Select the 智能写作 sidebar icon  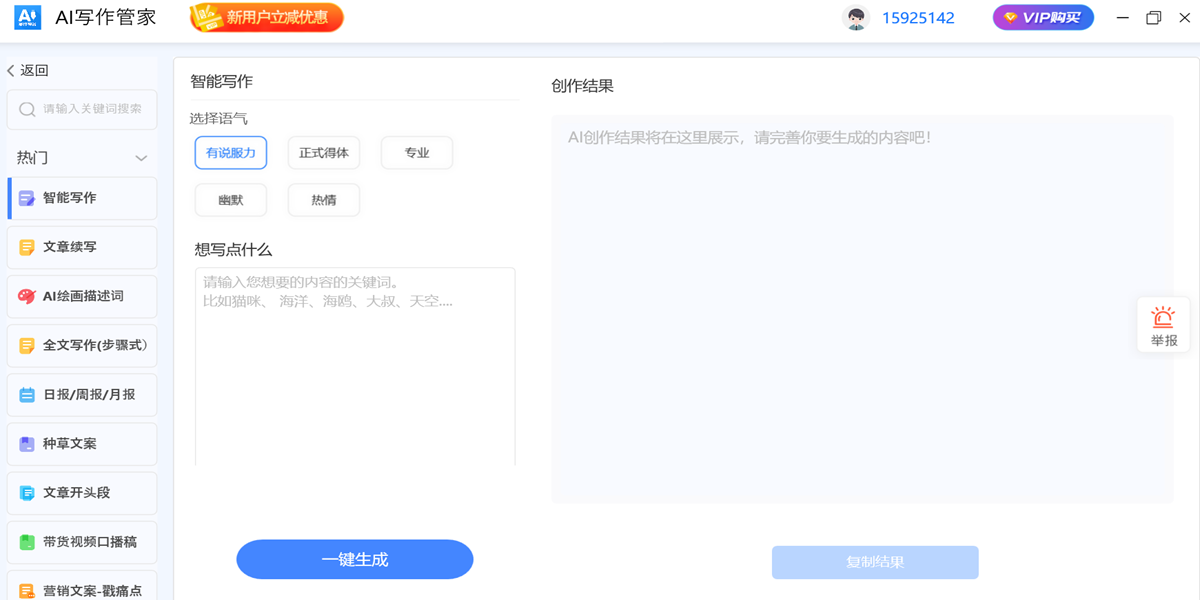[25, 198]
